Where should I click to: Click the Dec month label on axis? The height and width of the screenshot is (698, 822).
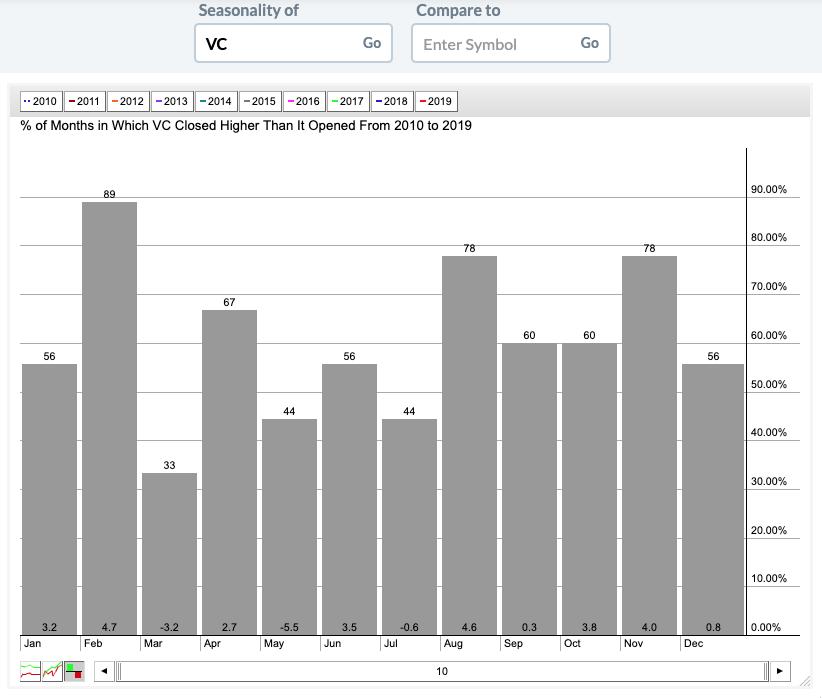[693, 643]
